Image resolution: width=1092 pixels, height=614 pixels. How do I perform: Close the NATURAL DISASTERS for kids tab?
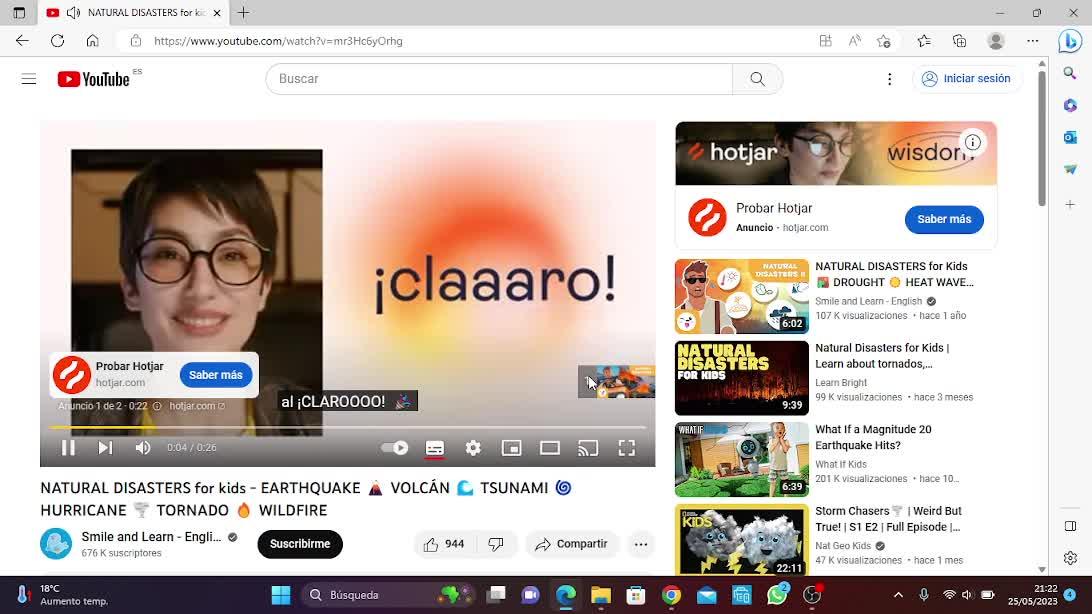coord(217,13)
